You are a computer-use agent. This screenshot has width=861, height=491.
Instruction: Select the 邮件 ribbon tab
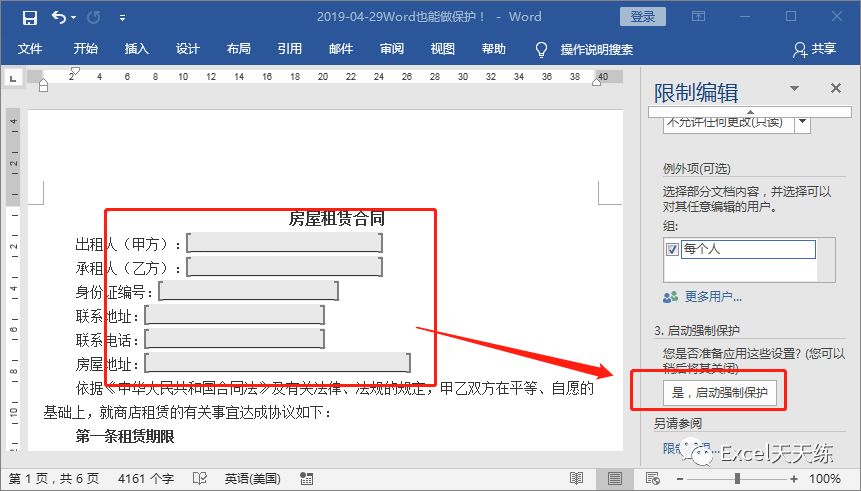340,49
